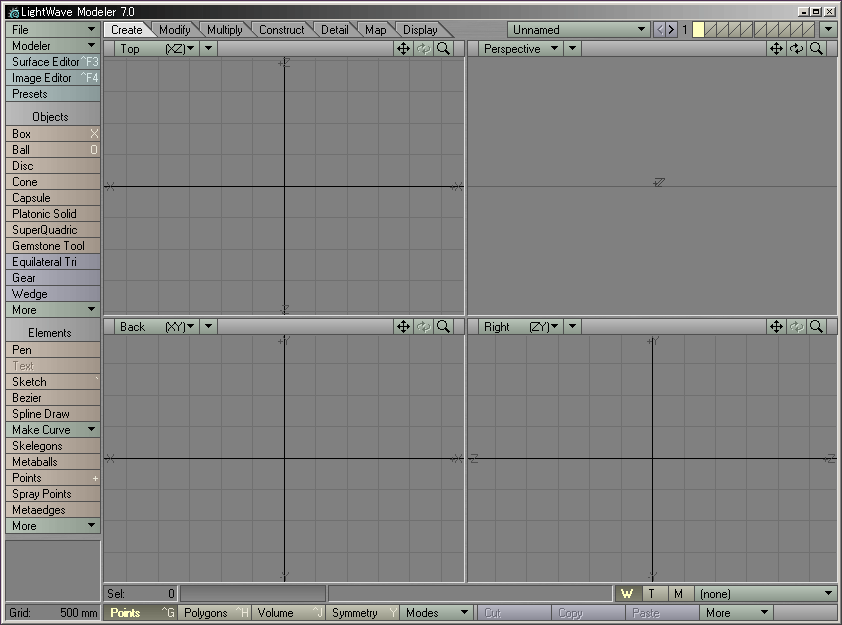The width and height of the screenshot is (842, 625).
Task: Open the Image Editor
Action: (x=45, y=77)
